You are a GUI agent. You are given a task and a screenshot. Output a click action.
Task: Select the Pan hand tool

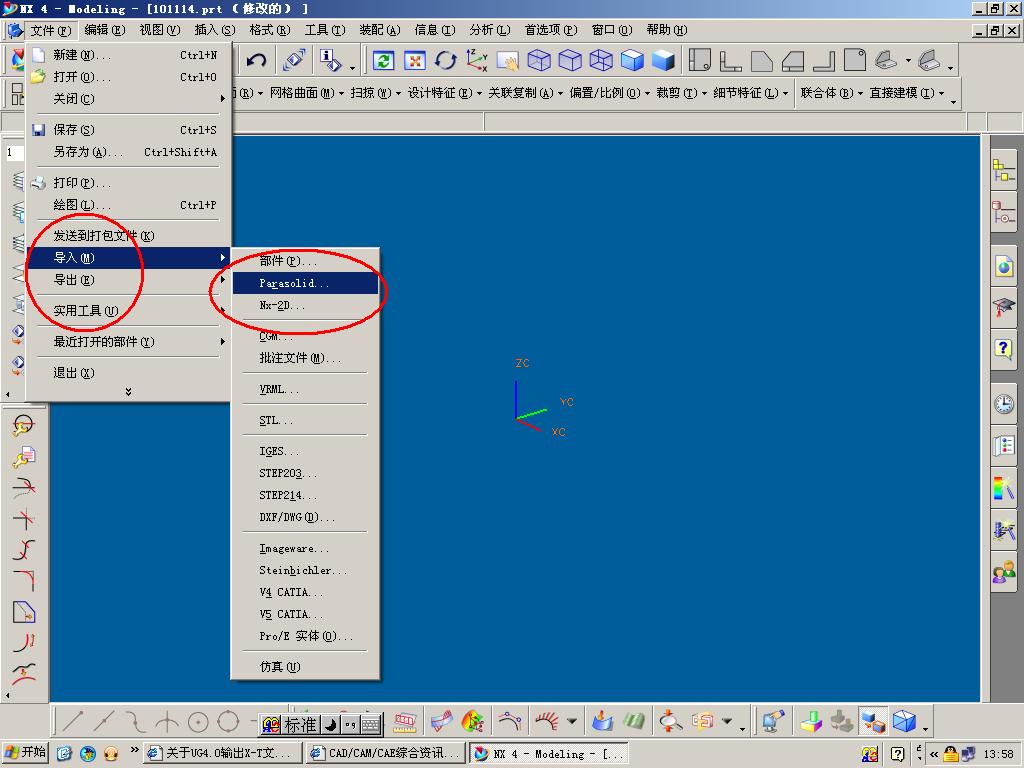[507, 61]
